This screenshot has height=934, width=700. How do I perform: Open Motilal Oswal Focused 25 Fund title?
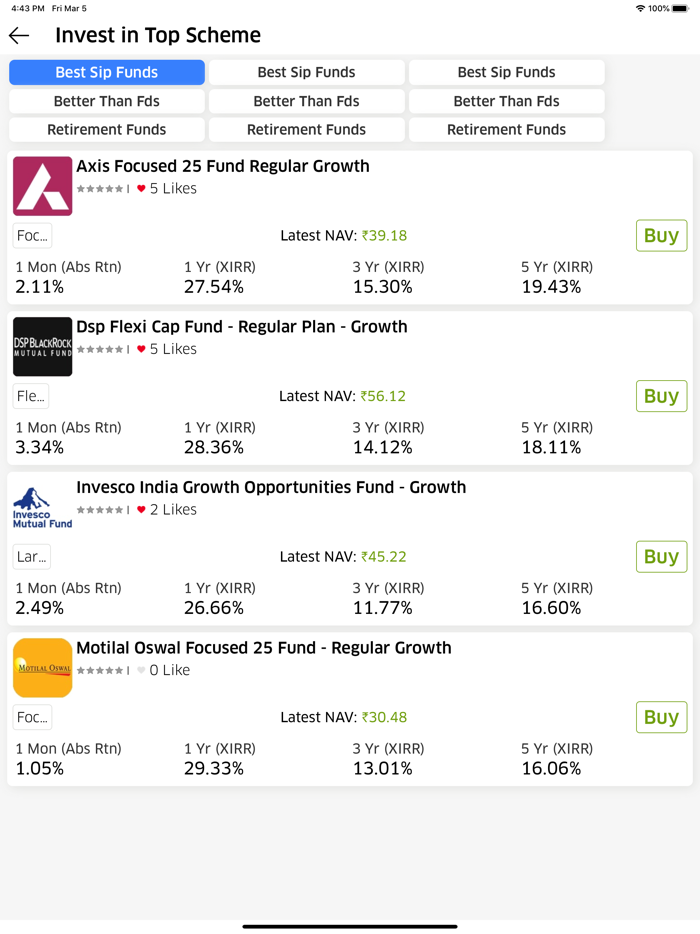pos(264,647)
